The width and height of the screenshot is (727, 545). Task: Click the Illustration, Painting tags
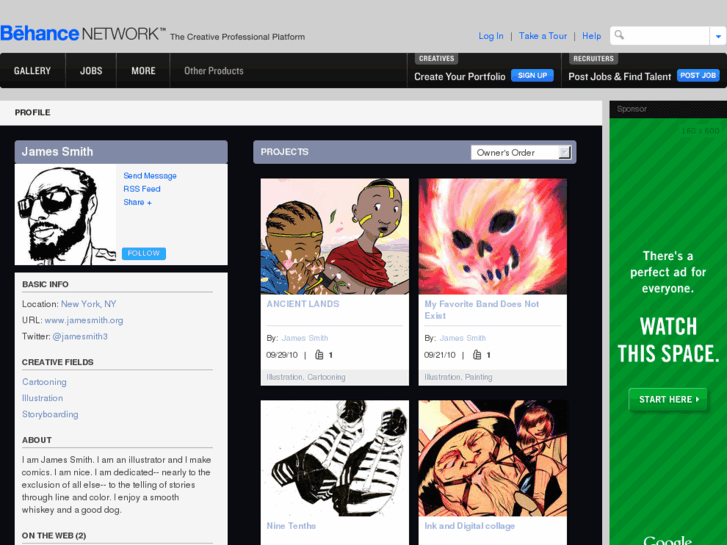click(458, 377)
